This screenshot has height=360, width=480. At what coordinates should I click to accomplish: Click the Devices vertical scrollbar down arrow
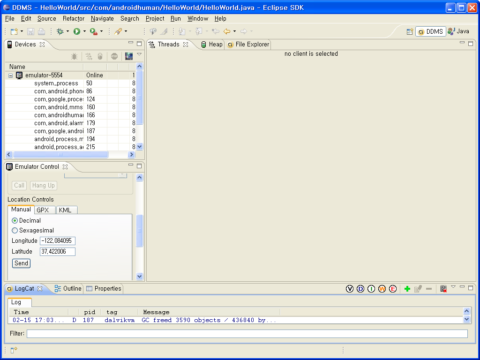pyautogui.click(x=140, y=147)
